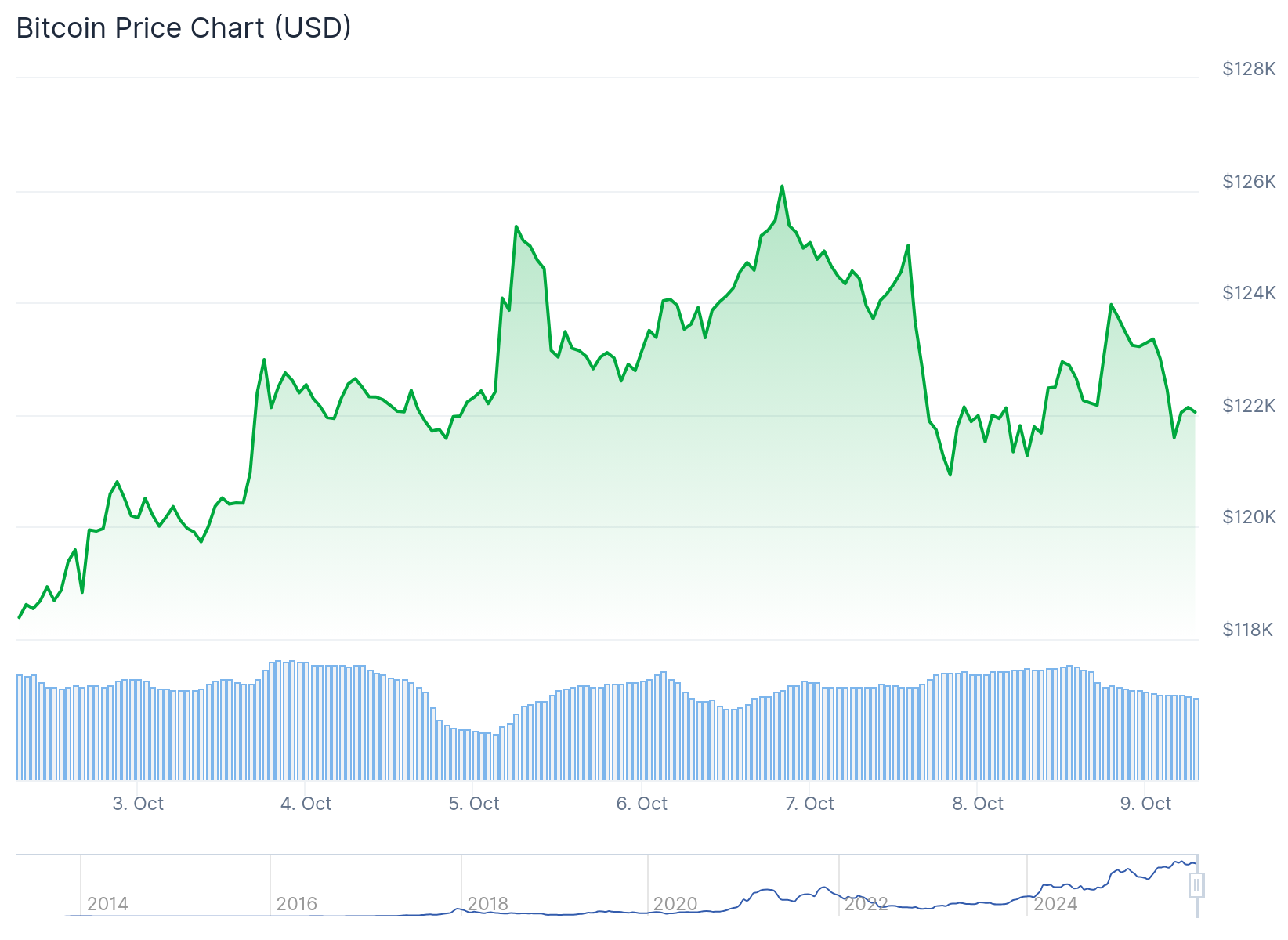This screenshot has height=940, width=1288.
Task: Click the $128K y-axis label
Action: click(x=1249, y=69)
